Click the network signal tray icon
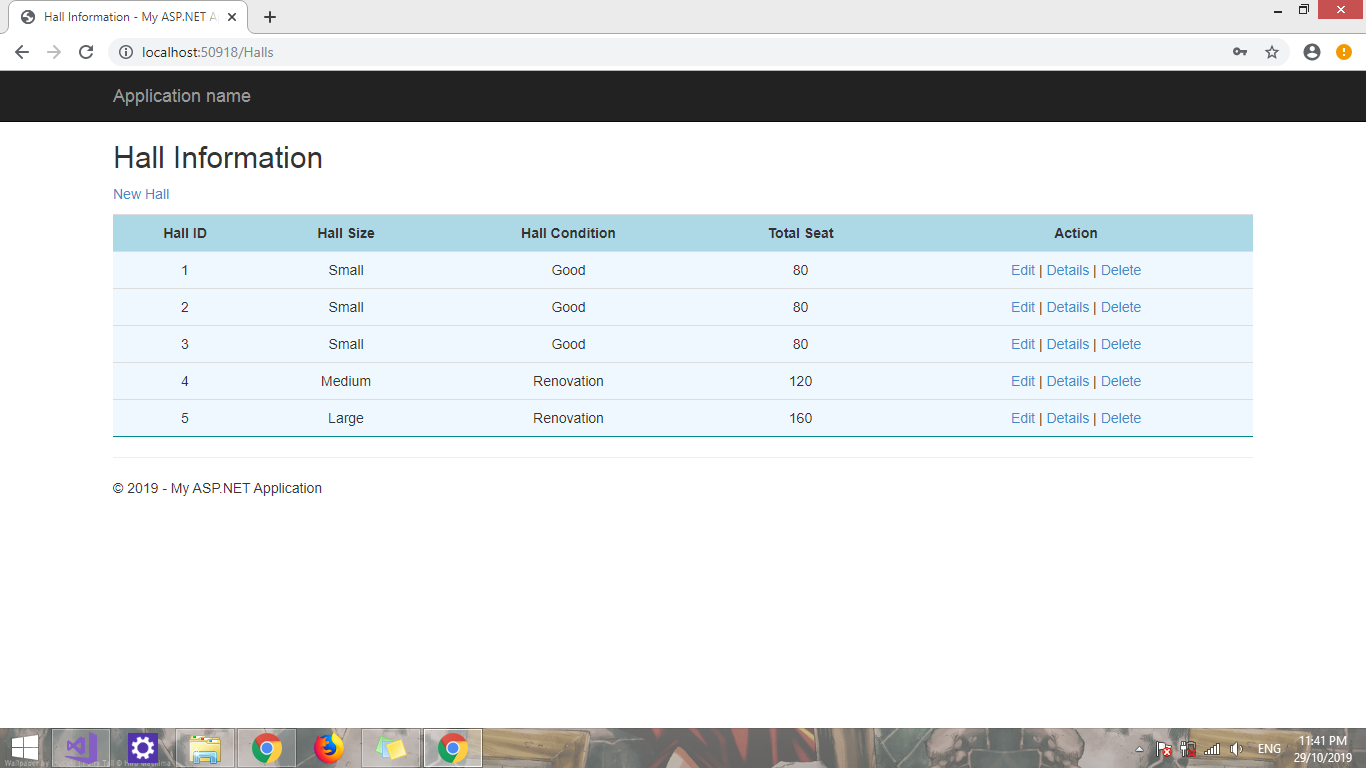Image resolution: width=1366 pixels, height=768 pixels. click(1211, 748)
